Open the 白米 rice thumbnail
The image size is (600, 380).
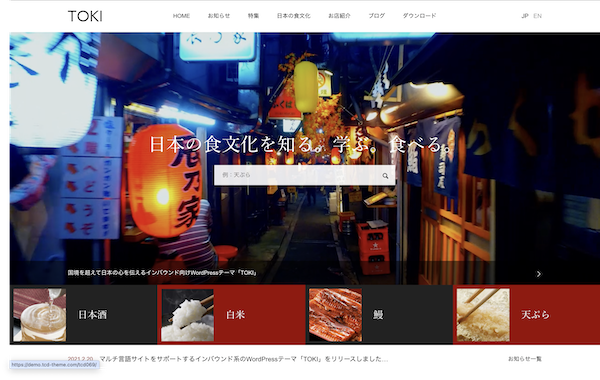tap(188, 315)
